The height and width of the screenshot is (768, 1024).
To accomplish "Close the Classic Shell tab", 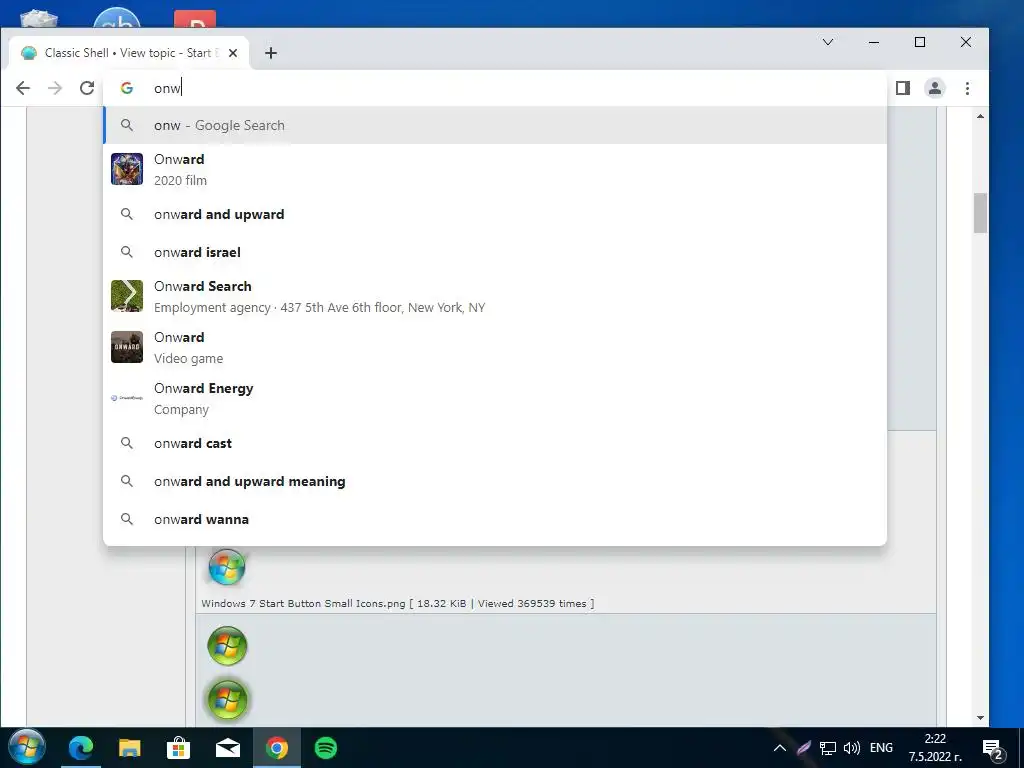I will 232,53.
